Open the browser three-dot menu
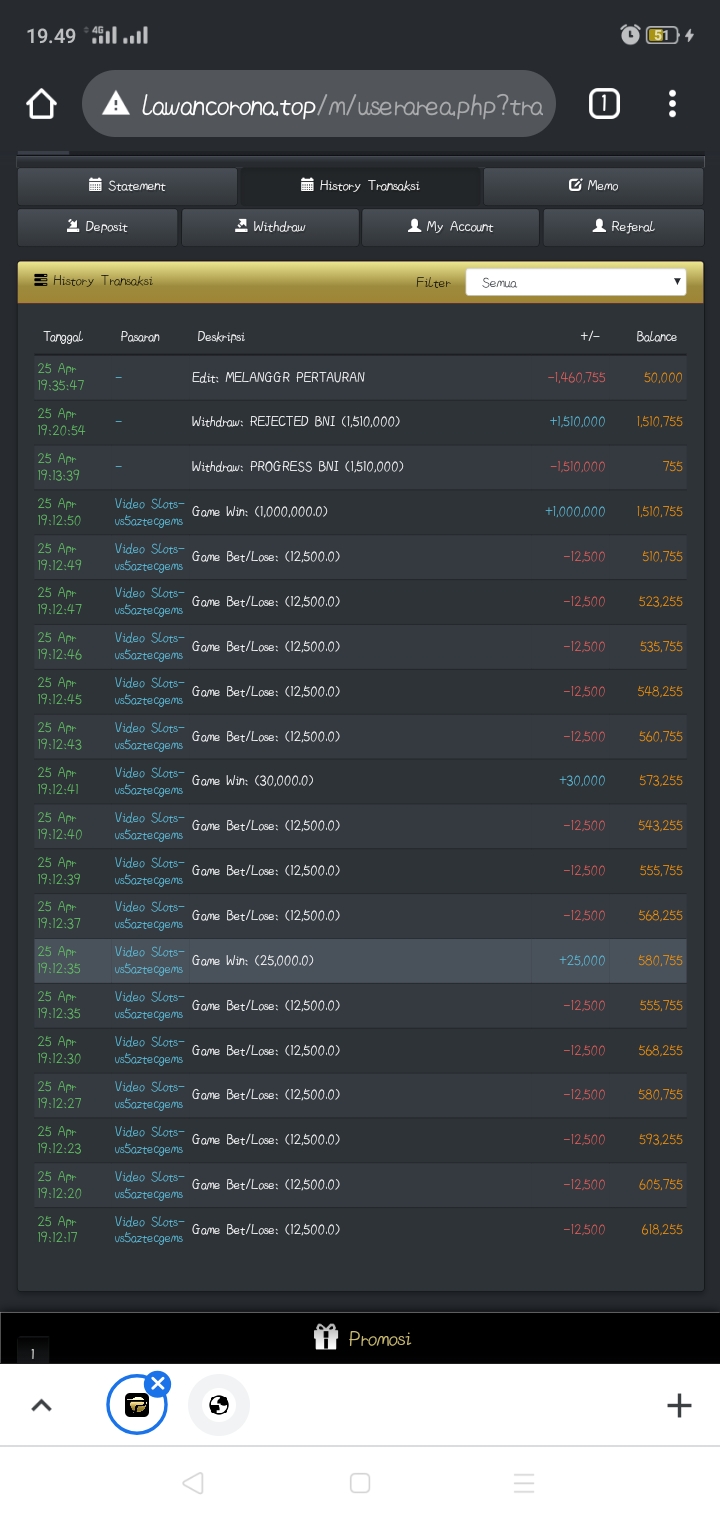The height and width of the screenshot is (1520, 720). pos(672,104)
